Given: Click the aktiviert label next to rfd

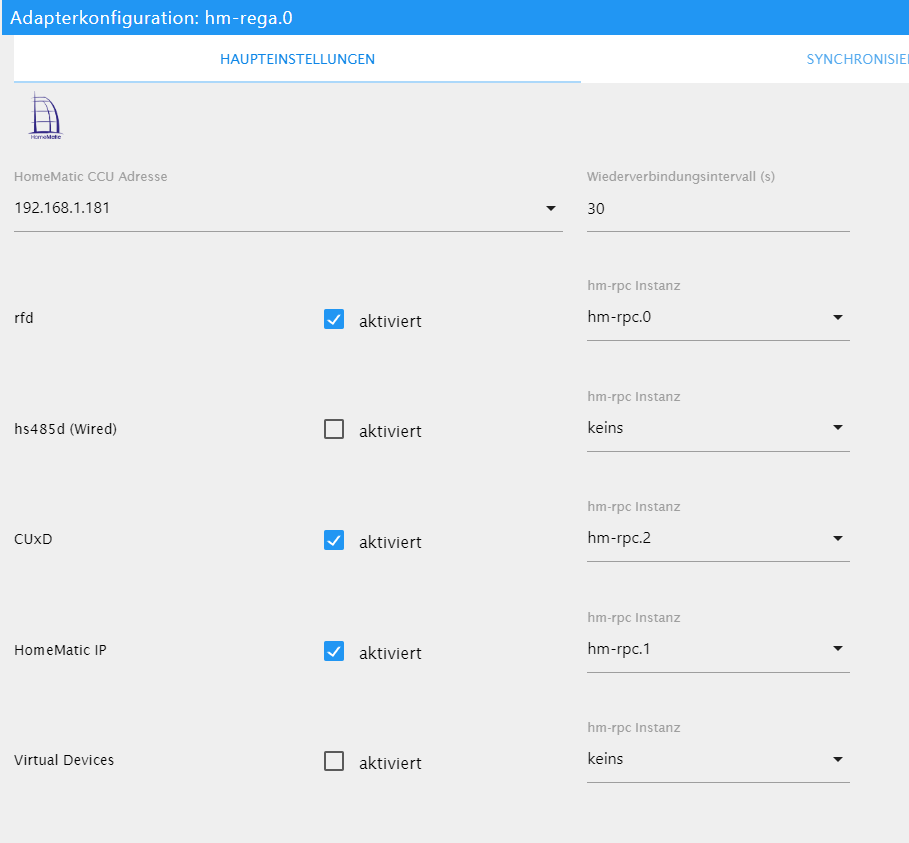Looking at the screenshot, I should [390, 321].
